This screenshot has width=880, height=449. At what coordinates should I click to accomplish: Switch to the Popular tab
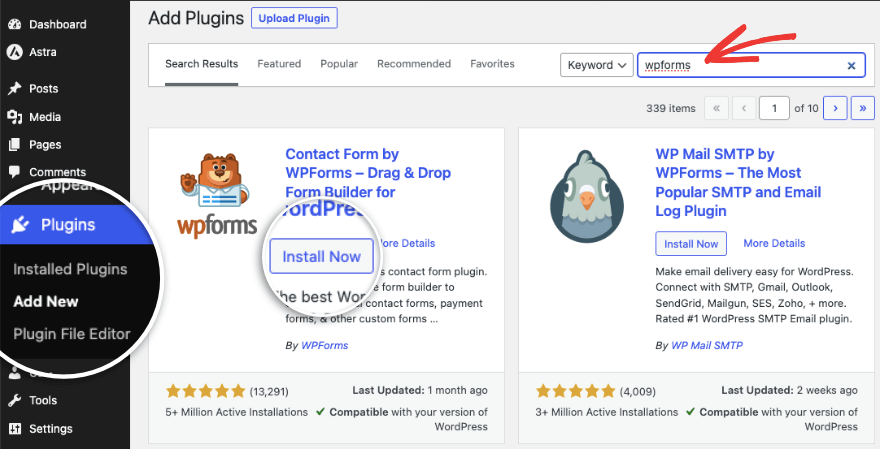pos(339,64)
